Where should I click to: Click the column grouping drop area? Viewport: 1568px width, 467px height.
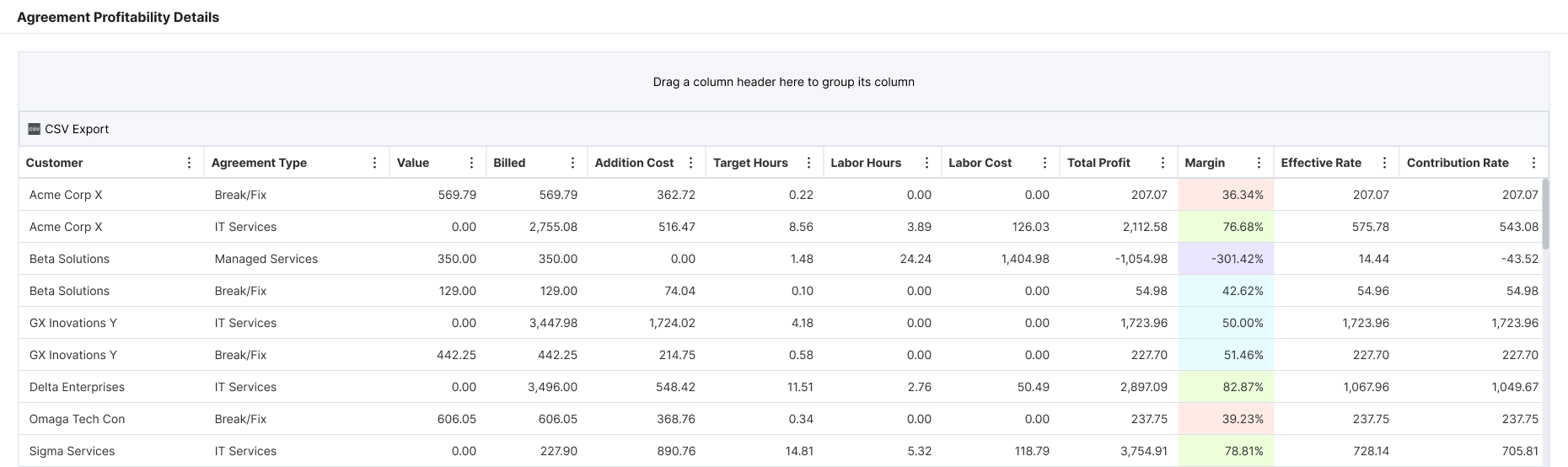pyautogui.click(x=783, y=82)
